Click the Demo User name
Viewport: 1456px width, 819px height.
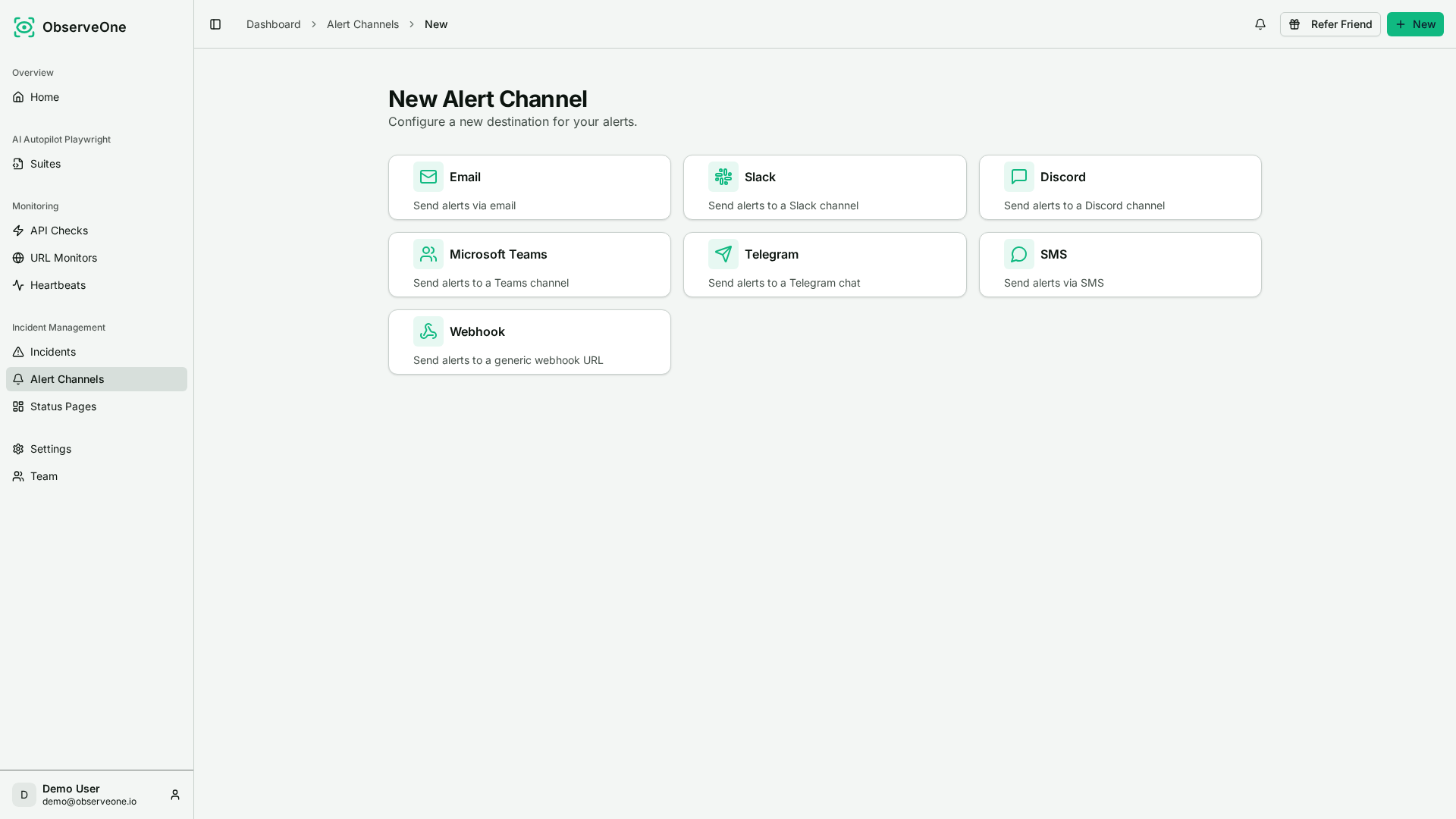(71, 789)
